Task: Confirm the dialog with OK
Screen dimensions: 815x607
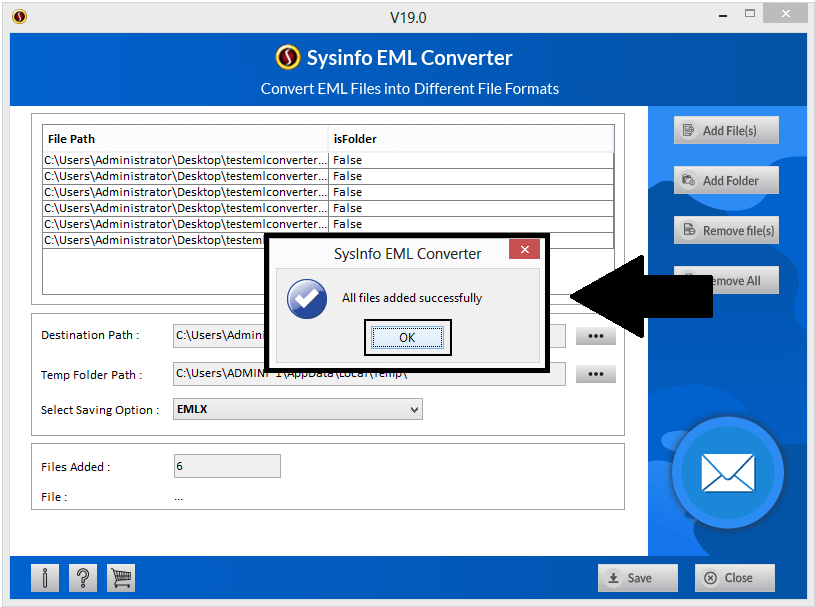Action: (x=407, y=338)
